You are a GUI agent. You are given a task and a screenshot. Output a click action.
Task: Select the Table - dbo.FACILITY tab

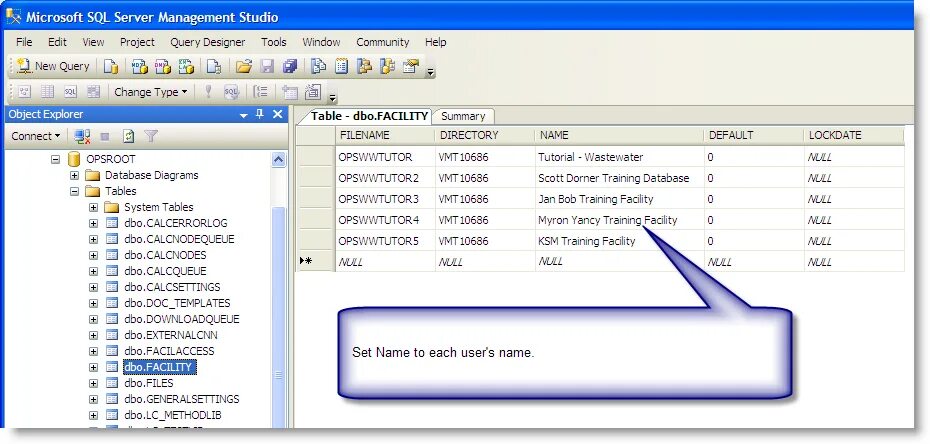coord(369,116)
